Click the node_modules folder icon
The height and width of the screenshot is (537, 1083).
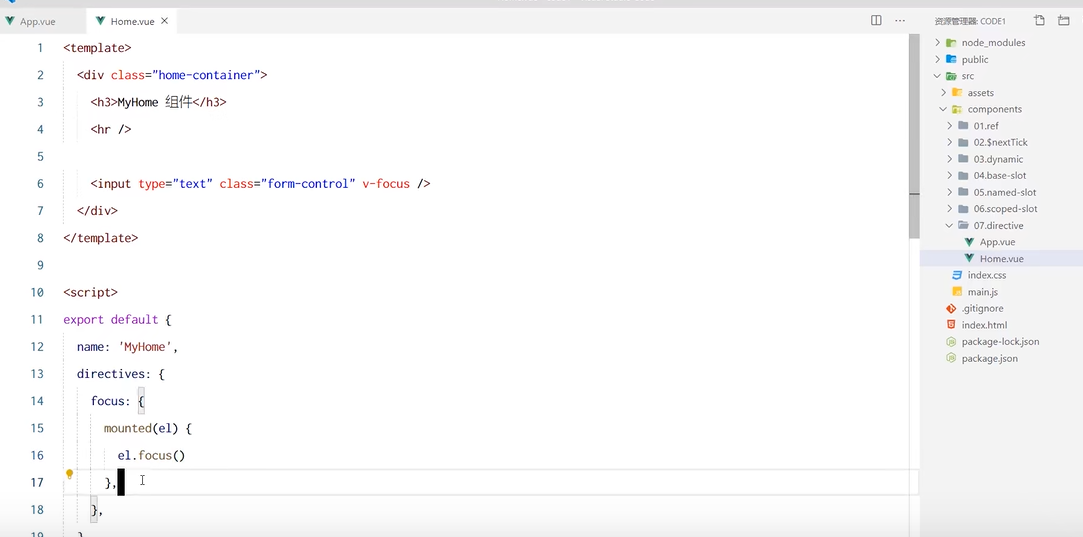coord(951,42)
